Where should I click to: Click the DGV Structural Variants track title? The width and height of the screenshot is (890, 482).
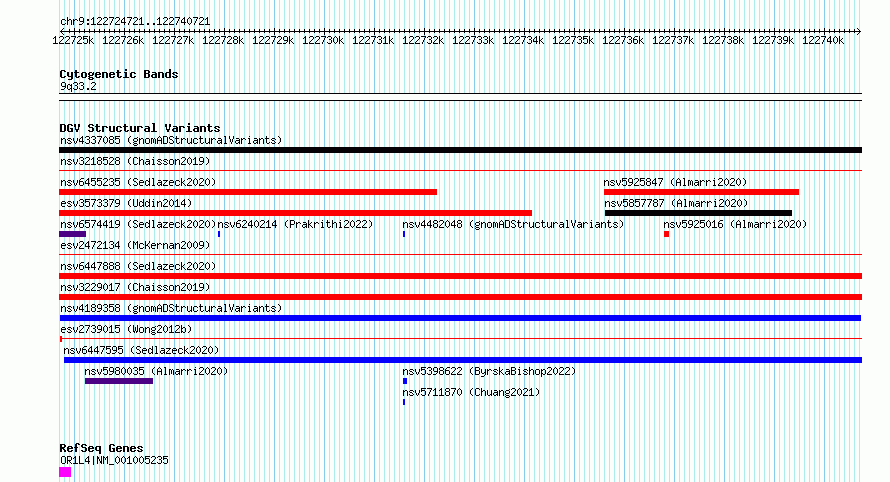pyautogui.click(x=140, y=128)
